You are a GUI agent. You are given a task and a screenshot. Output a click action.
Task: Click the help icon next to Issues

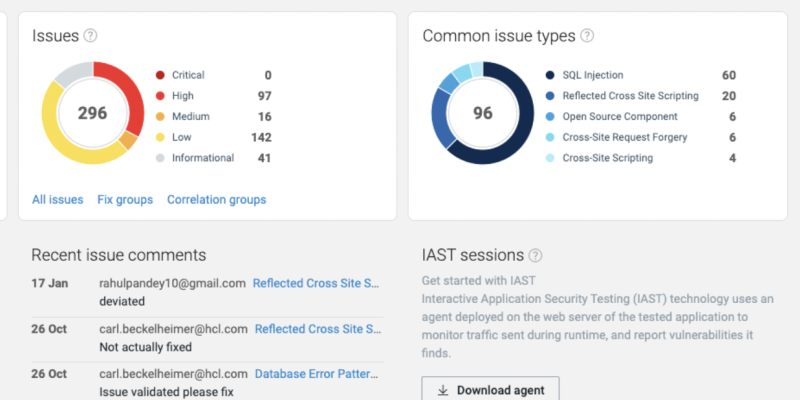click(x=91, y=36)
